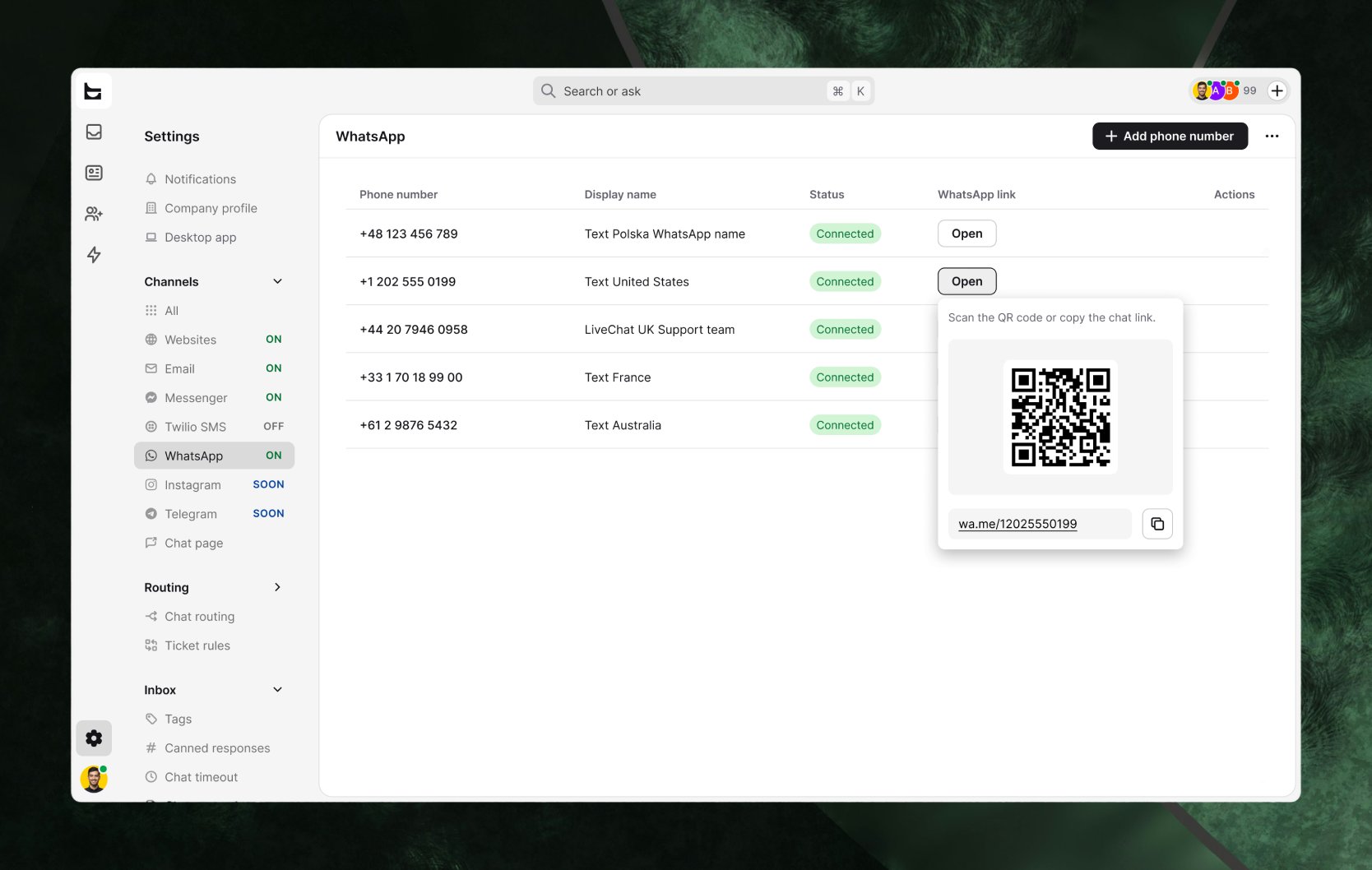Select the Twilio SMS channel
This screenshot has width=1372, height=870.
tap(214, 427)
